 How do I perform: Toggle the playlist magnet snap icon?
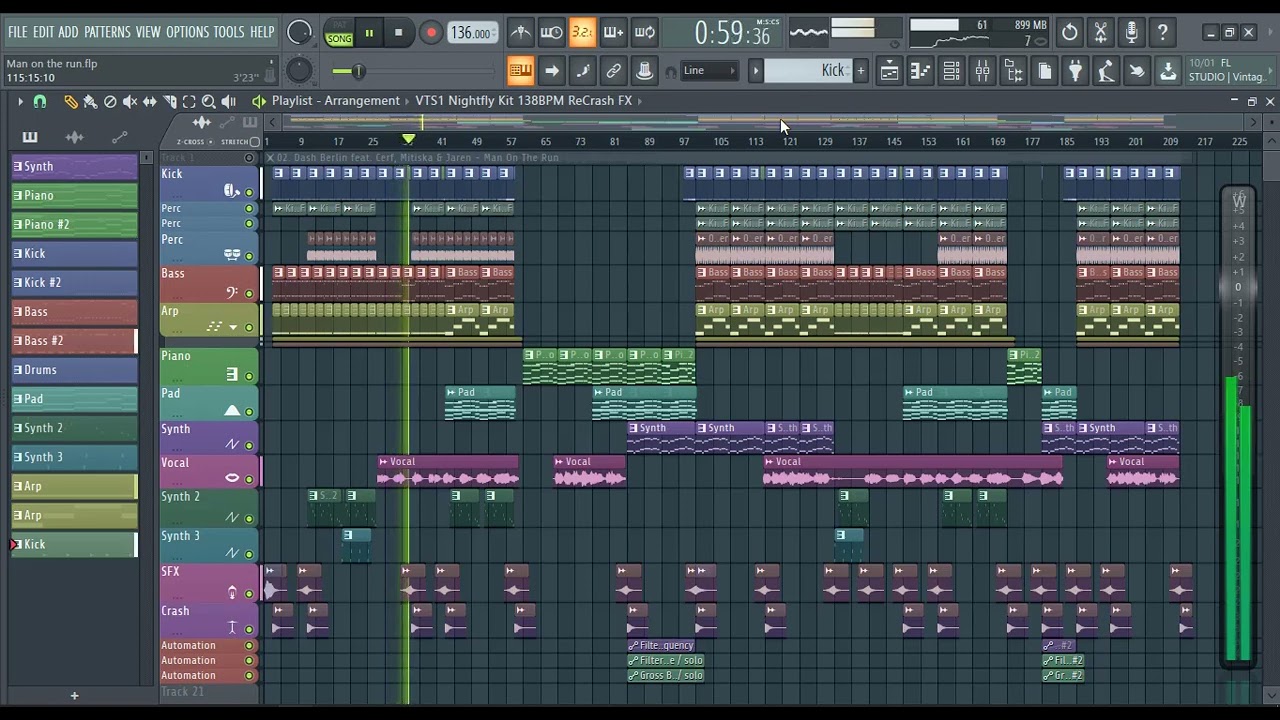[40, 101]
